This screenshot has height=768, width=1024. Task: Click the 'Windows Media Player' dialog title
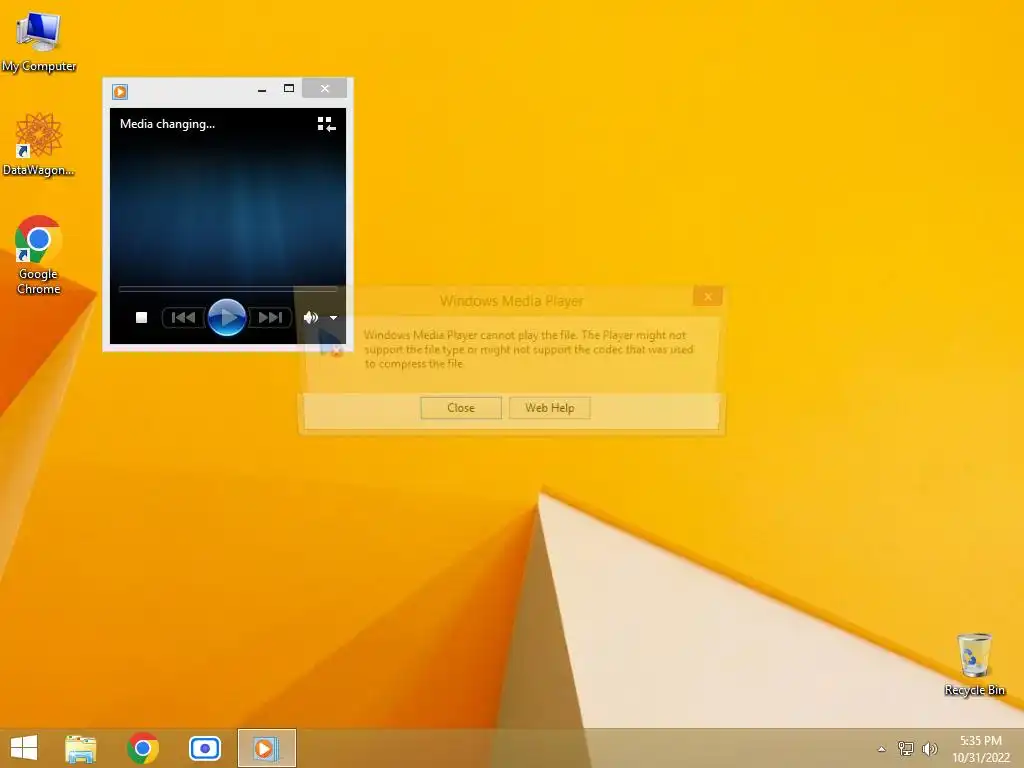(x=512, y=301)
